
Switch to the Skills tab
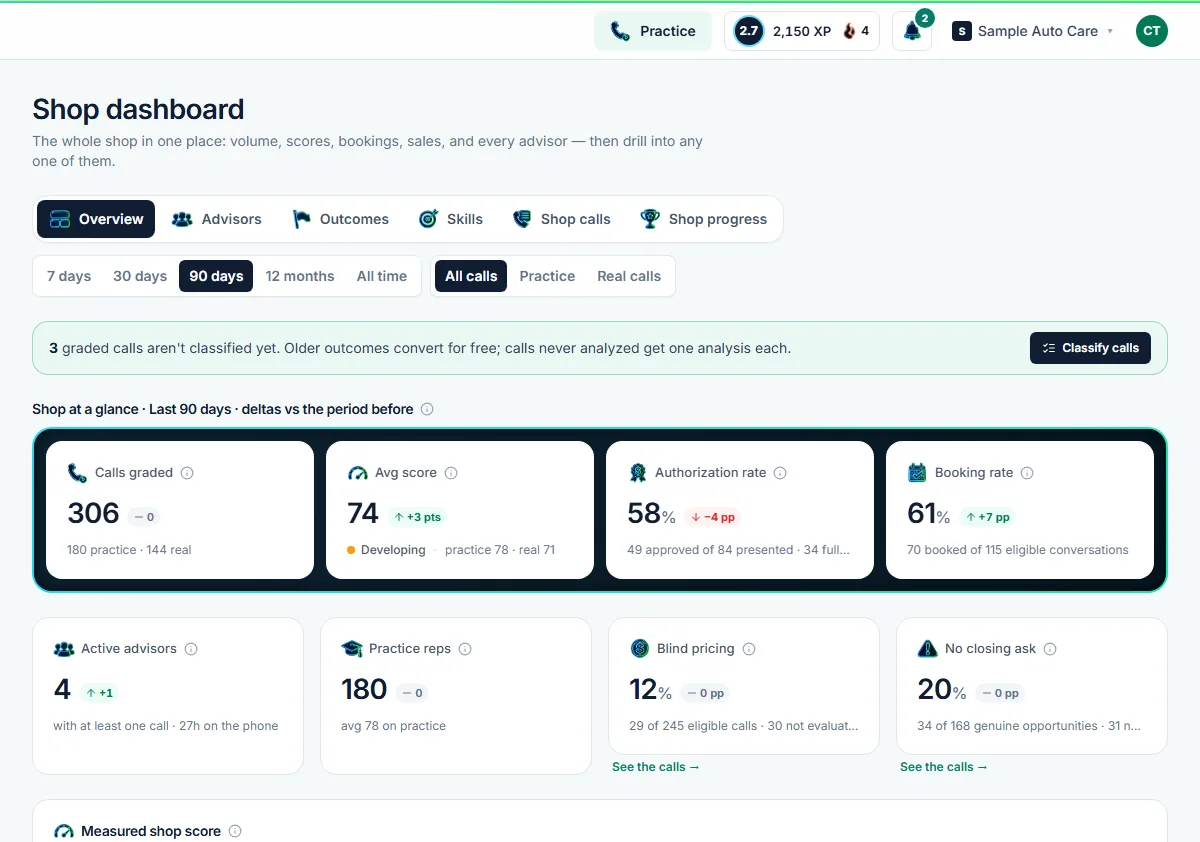(451, 219)
